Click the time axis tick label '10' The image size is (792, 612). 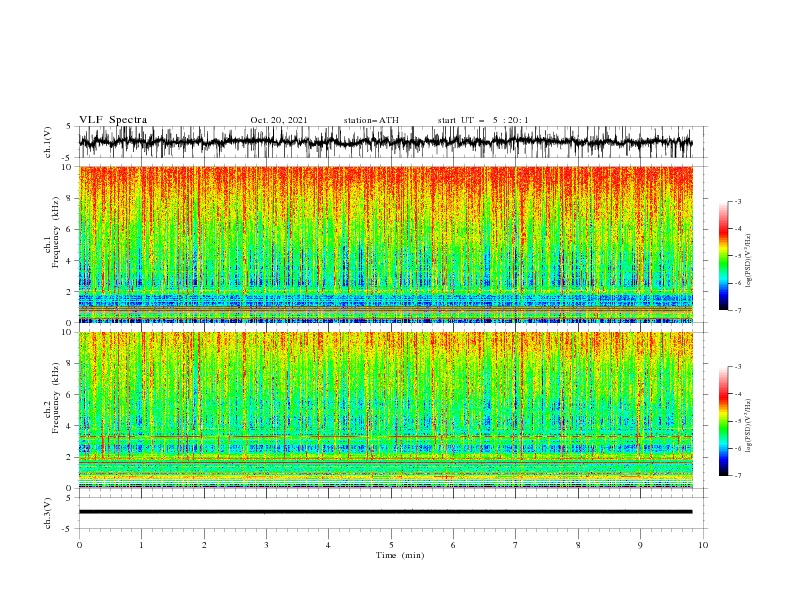coord(703,545)
